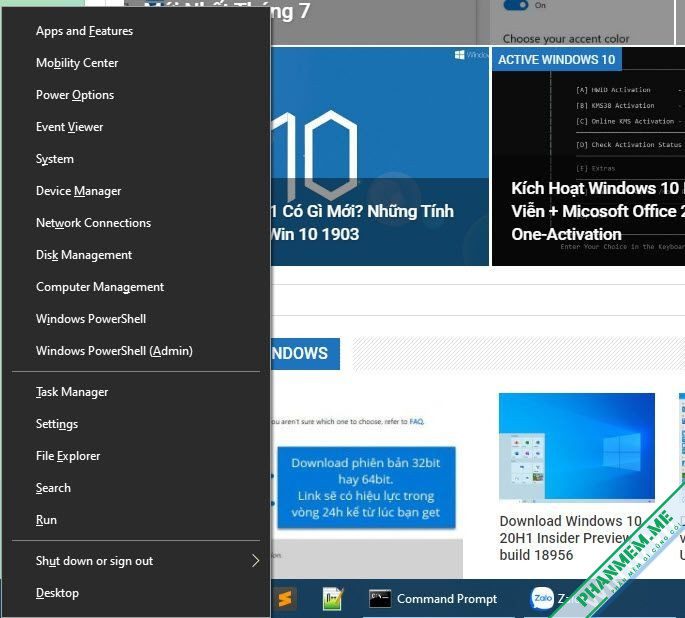
Task: Open File Explorer
Action: coord(68,456)
